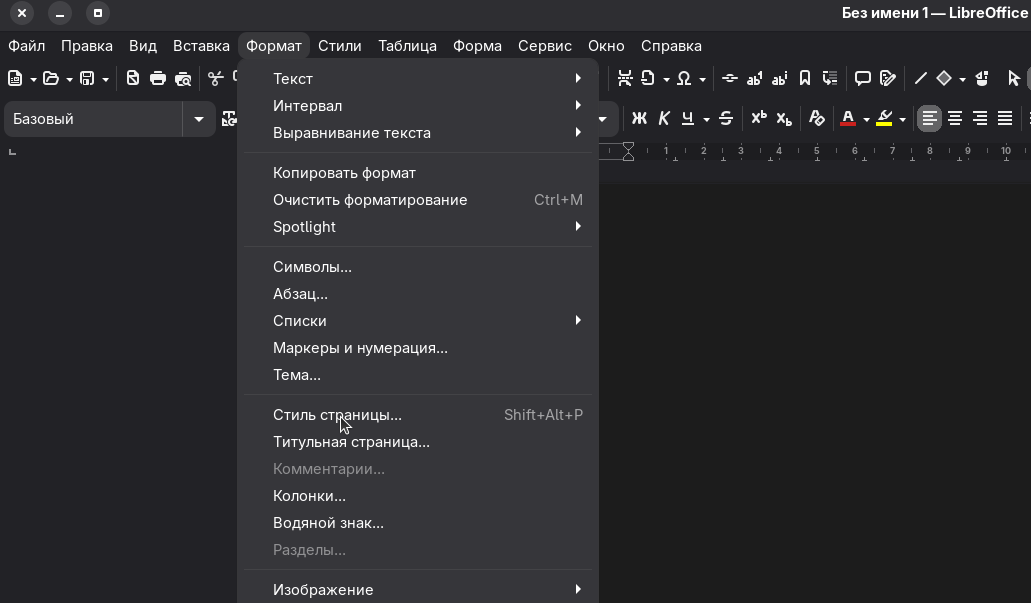Toggle strikethrough formatting
This screenshot has width=1031, height=603.
click(726, 118)
